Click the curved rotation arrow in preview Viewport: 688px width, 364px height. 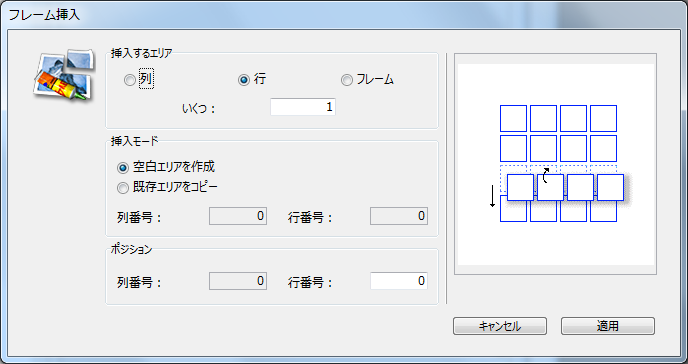point(546,175)
